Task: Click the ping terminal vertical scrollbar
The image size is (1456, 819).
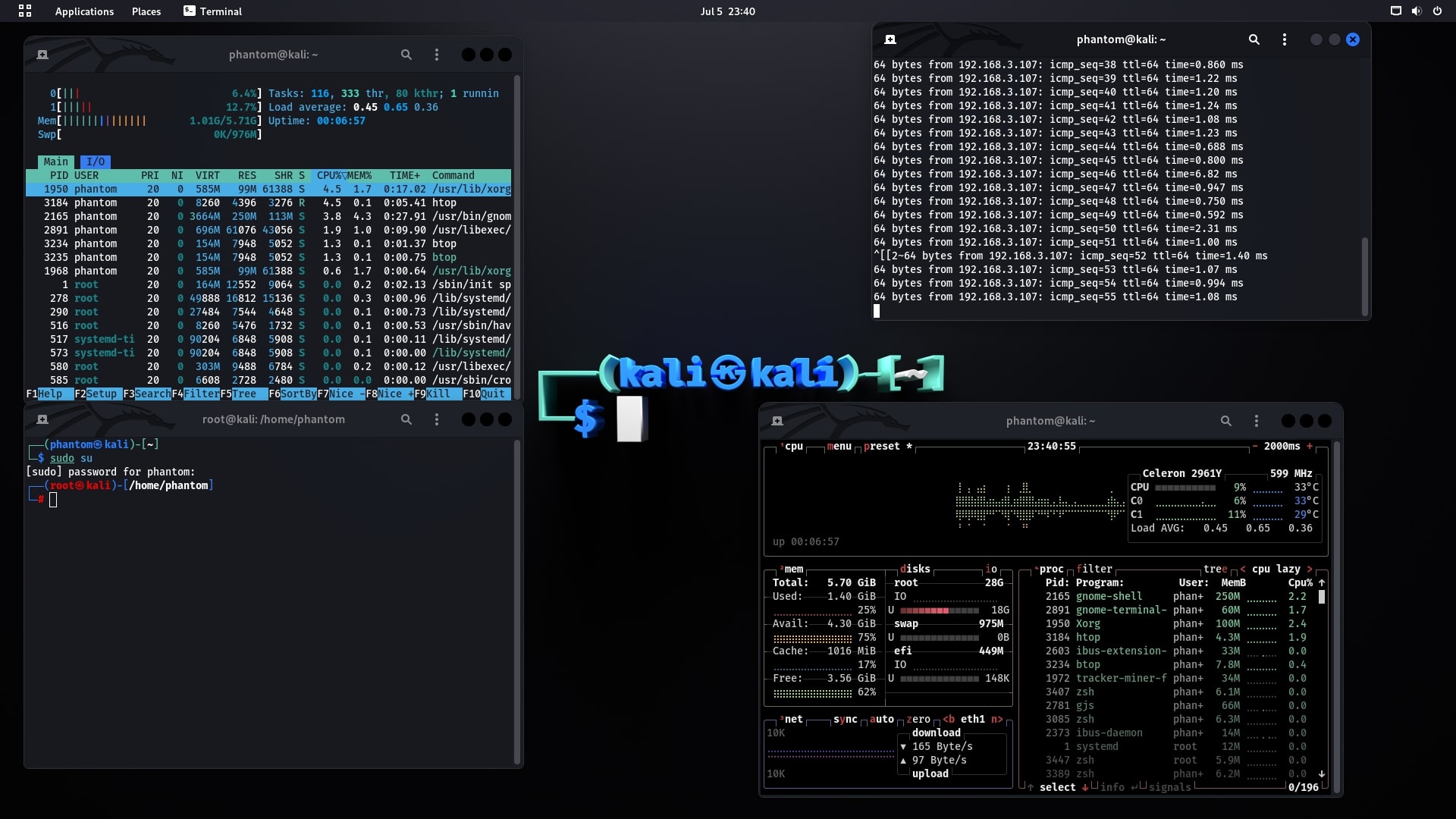Action: coord(1364,276)
